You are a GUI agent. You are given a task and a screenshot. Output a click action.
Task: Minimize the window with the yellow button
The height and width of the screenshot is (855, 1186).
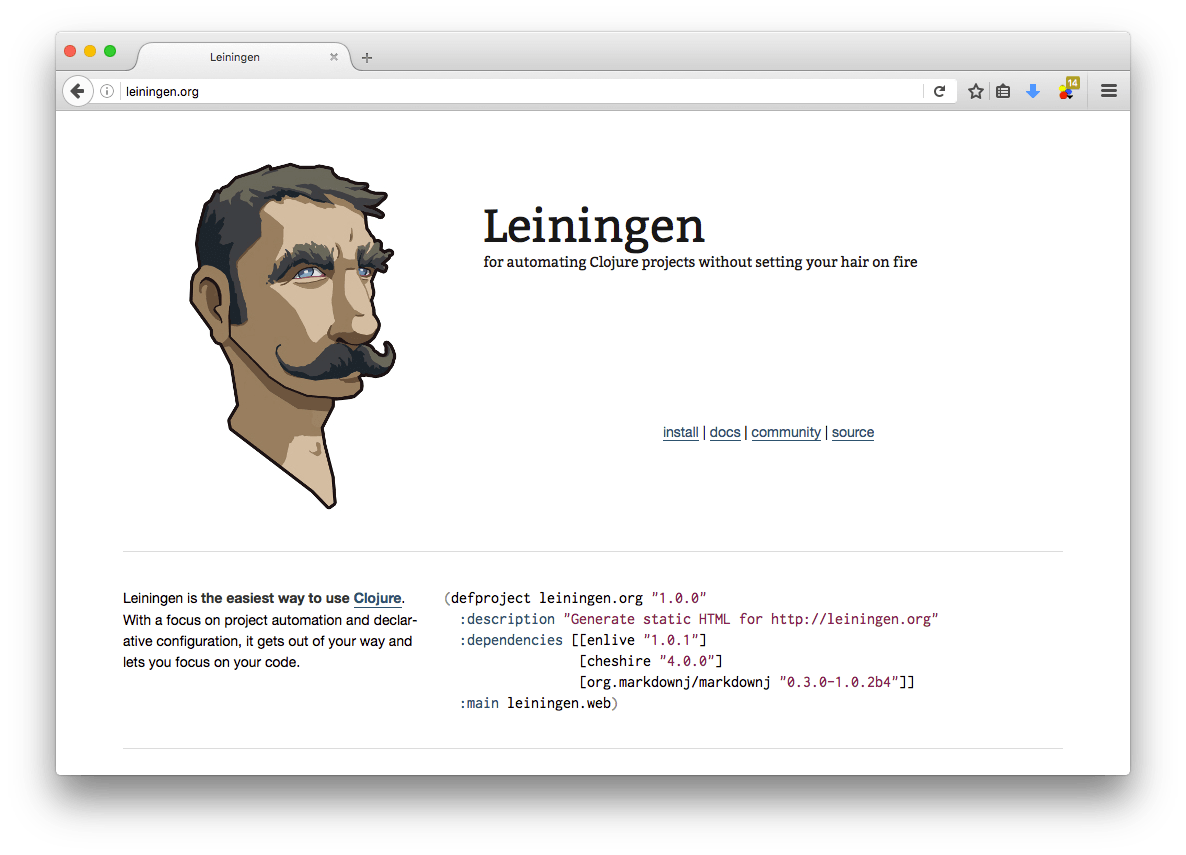90,51
